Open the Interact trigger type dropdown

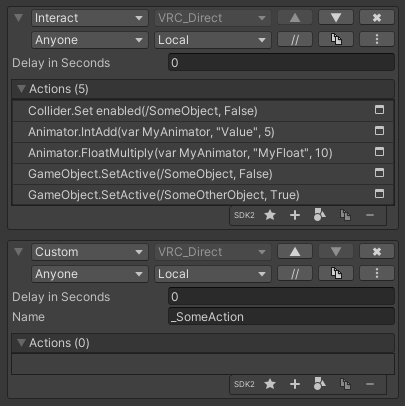point(90,18)
